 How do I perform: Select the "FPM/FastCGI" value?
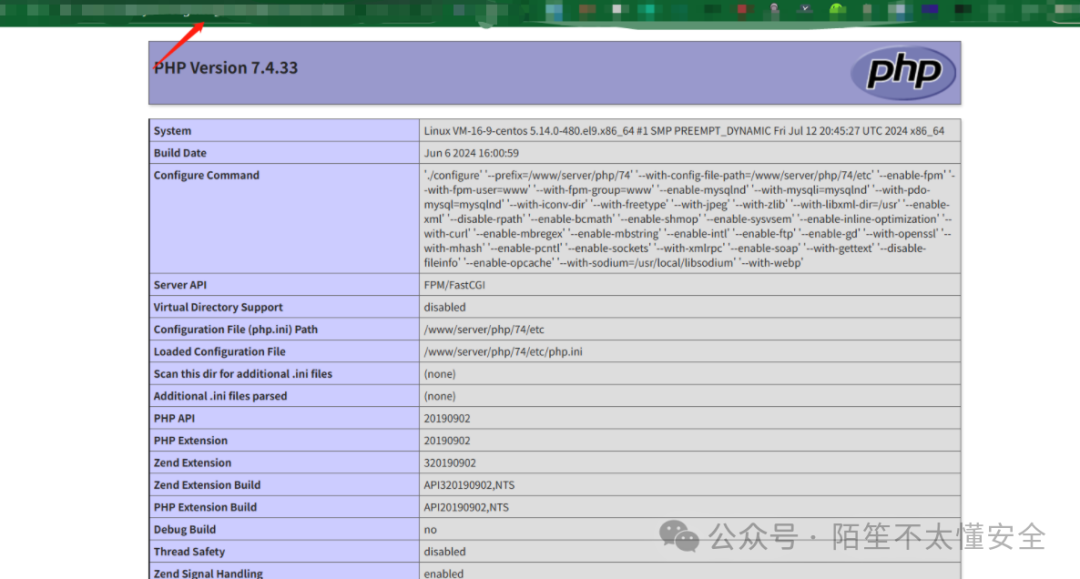point(455,285)
